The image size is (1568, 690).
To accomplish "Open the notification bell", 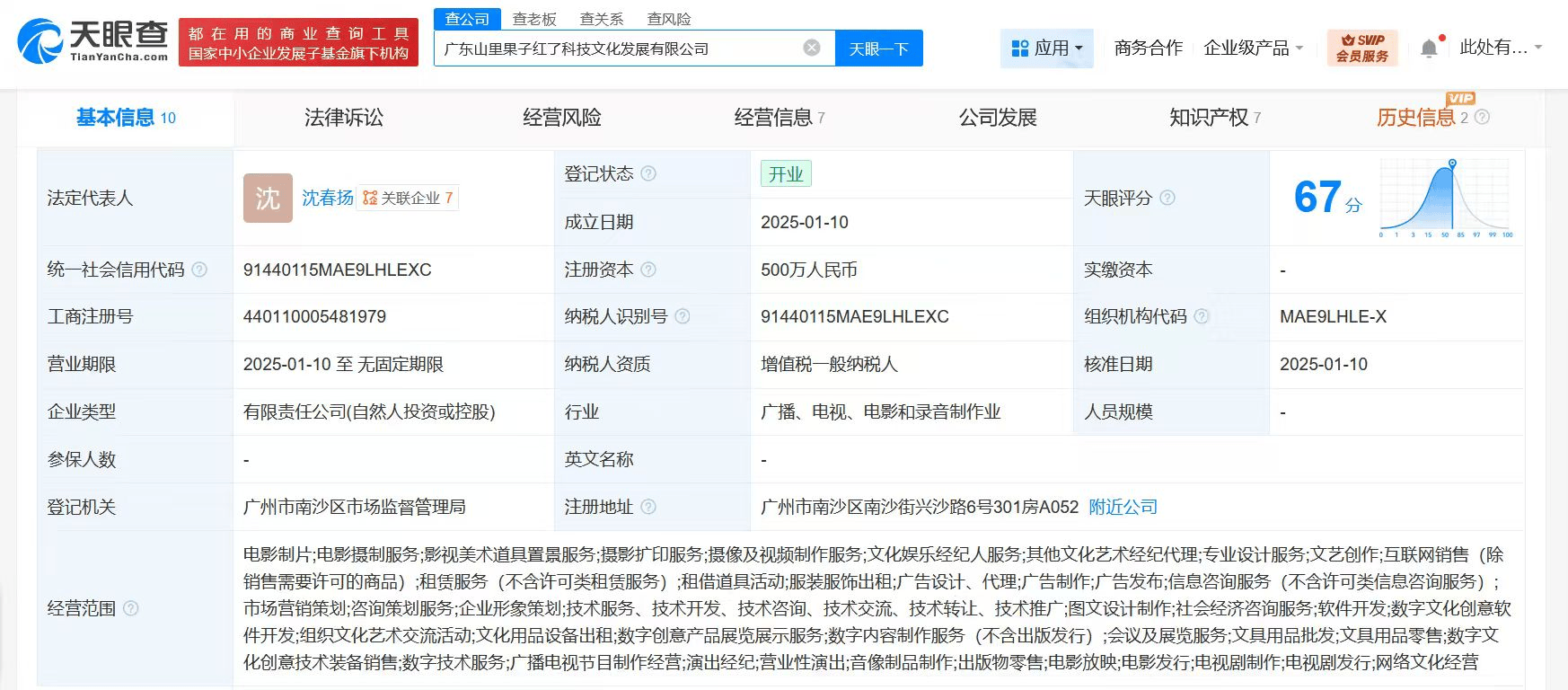I will (1429, 49).
